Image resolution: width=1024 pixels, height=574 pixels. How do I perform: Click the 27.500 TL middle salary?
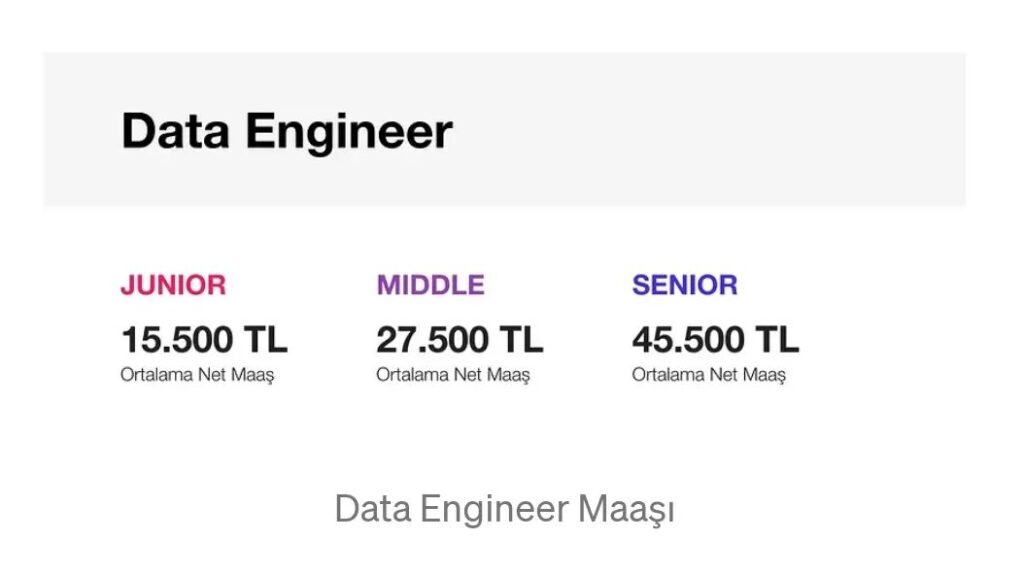(x=459, y=340)
